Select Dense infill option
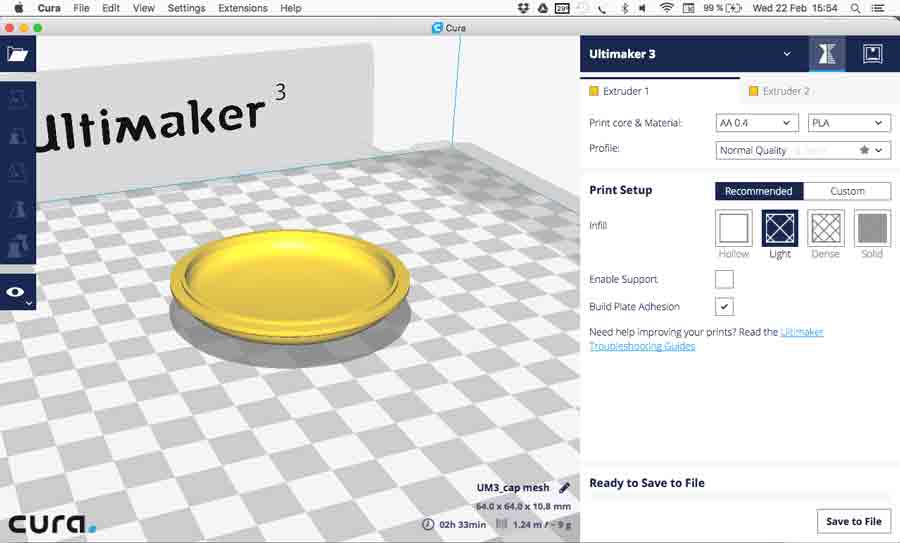 (x=826, y=228)
